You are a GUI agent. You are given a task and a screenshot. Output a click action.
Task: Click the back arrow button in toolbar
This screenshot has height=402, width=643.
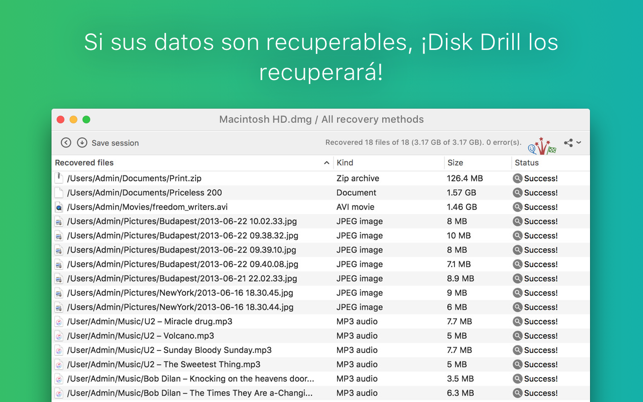point(66,142)
